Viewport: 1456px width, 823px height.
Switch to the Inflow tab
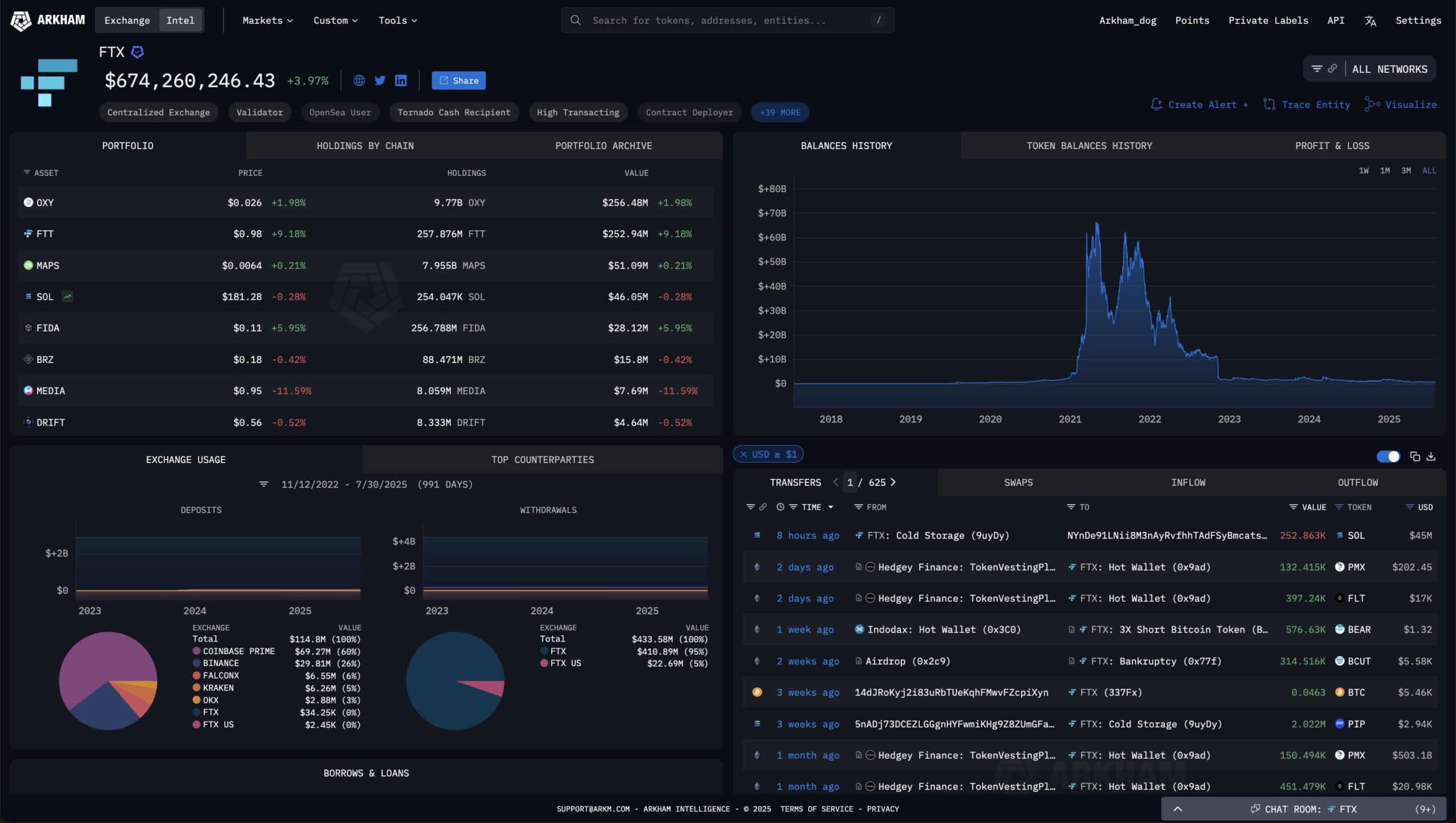tap(1188, 482)
